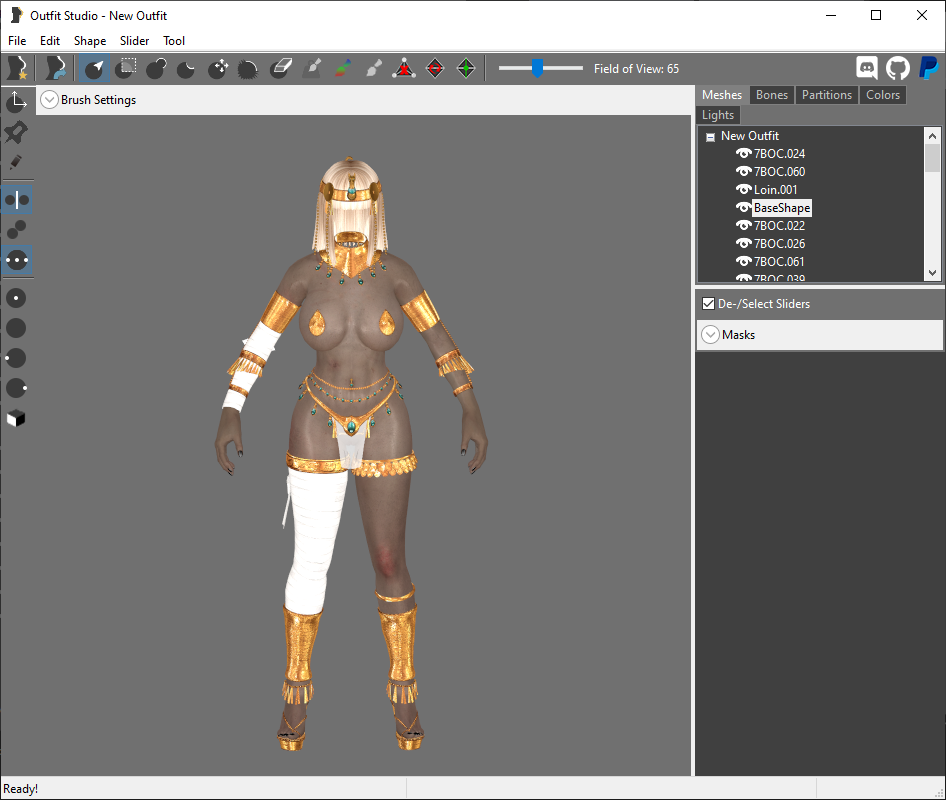Select the 7BOC.024 mesh name

[x=779, y=153]
